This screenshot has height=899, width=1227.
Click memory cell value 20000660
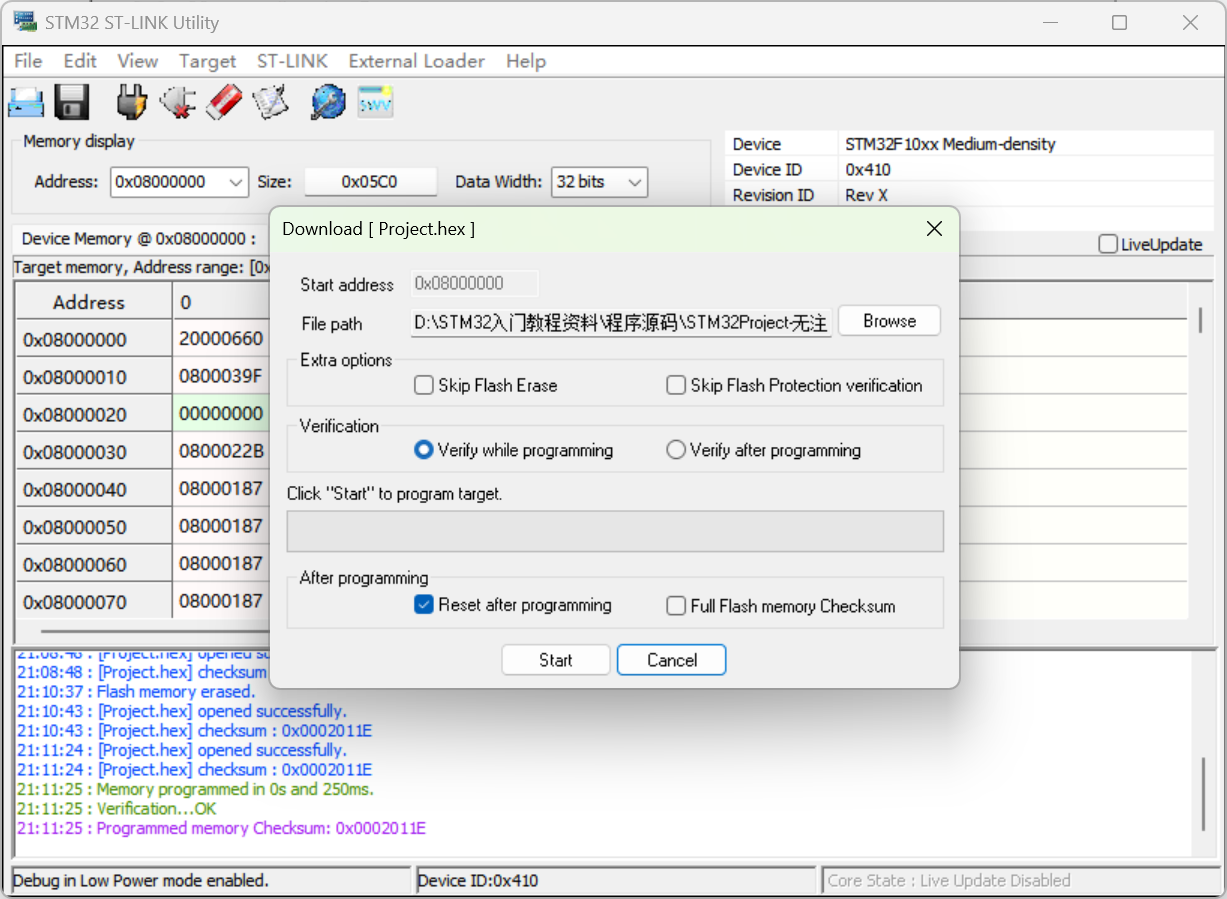[222, 339]
